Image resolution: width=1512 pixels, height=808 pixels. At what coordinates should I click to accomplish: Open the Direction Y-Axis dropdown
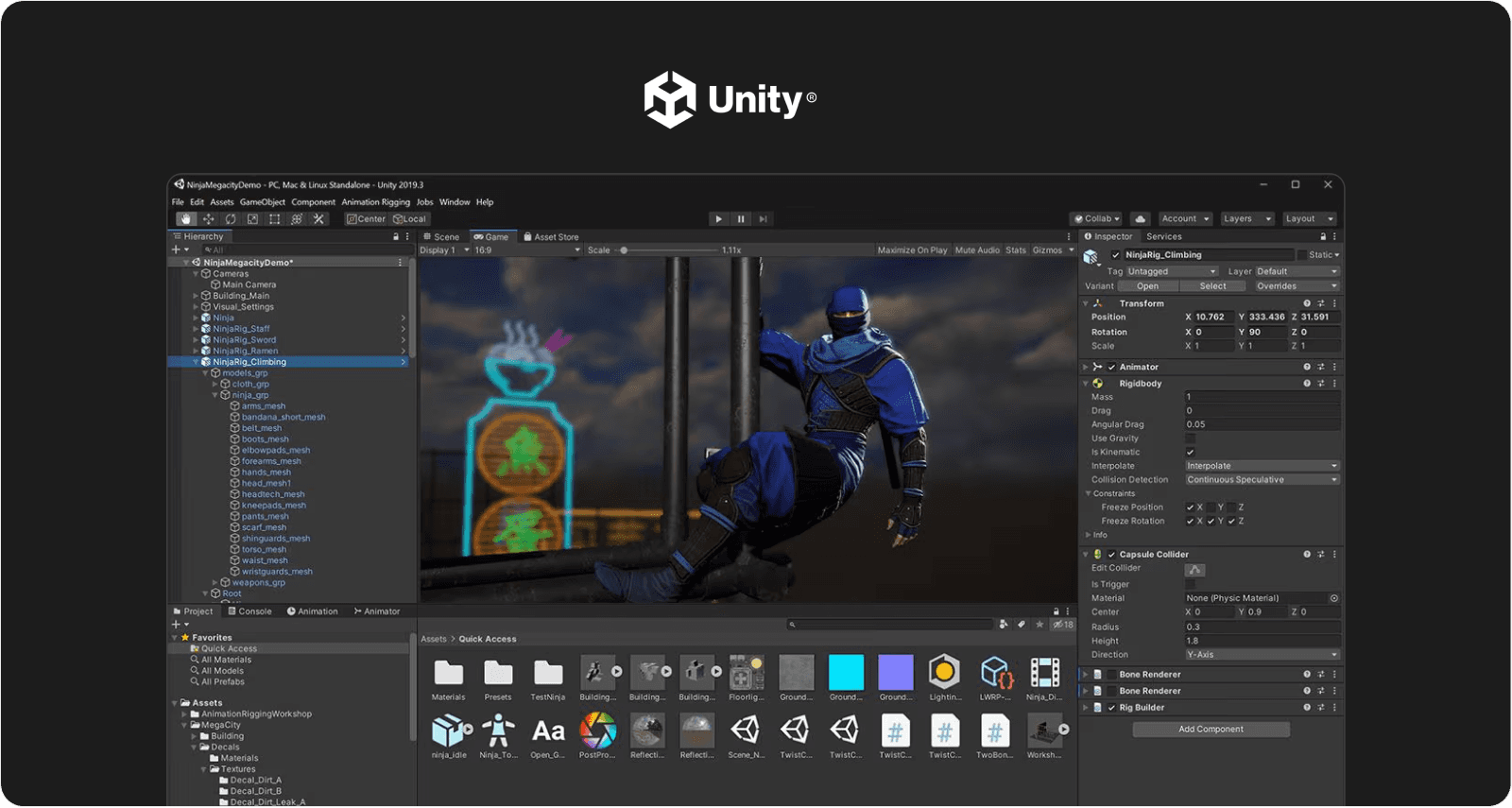[1263, 655]
